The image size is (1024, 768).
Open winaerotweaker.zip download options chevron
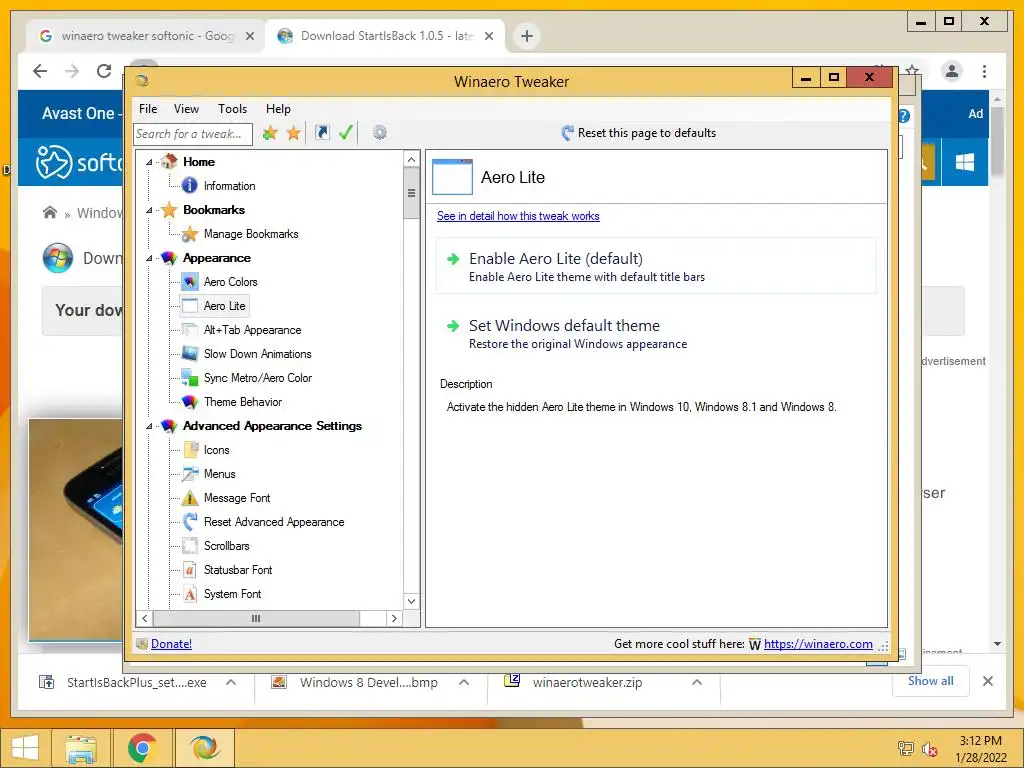(x=697, y=682)
